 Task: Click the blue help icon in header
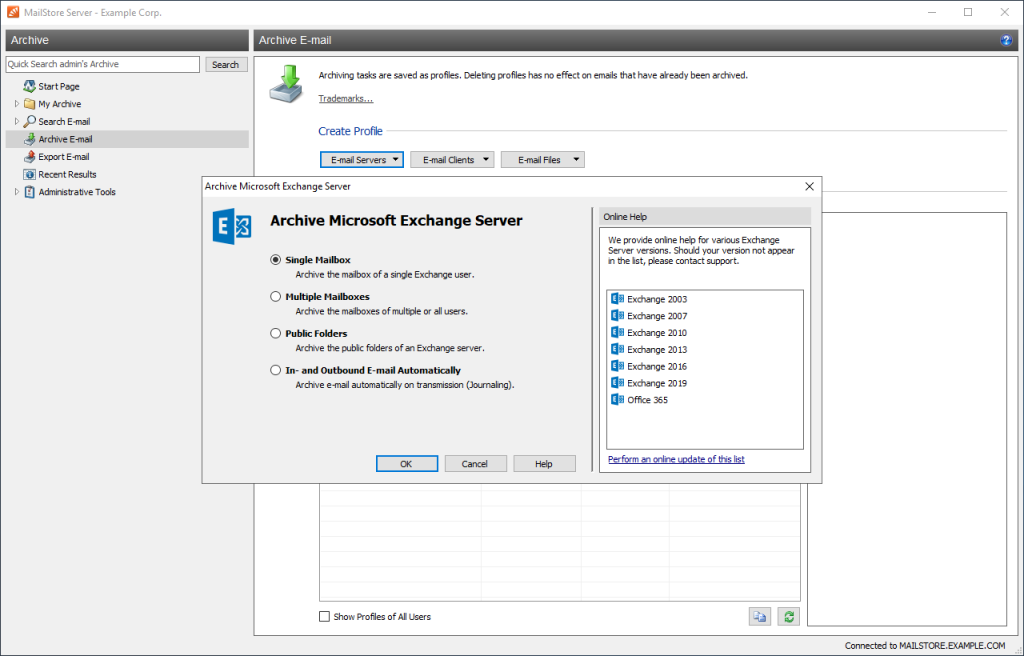click(x=1006, y=40)
